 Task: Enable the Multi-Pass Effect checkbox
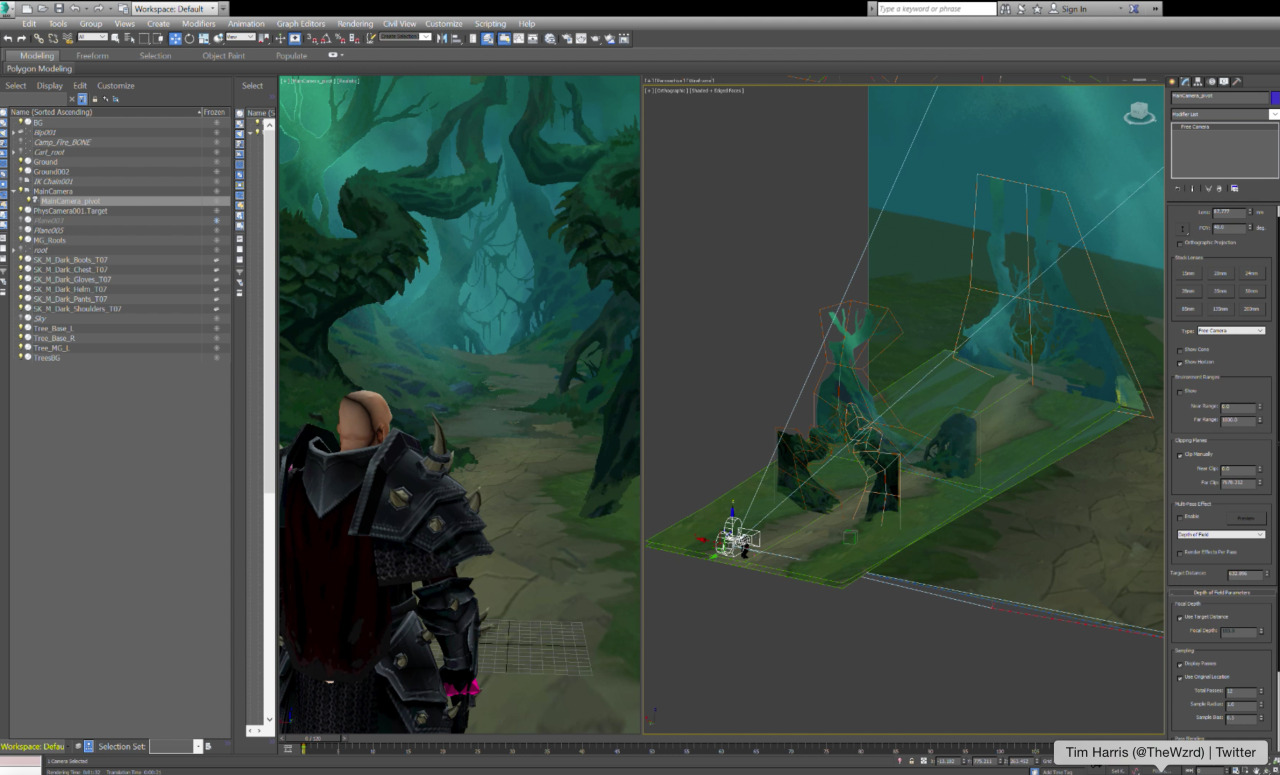pos(1180,518)
